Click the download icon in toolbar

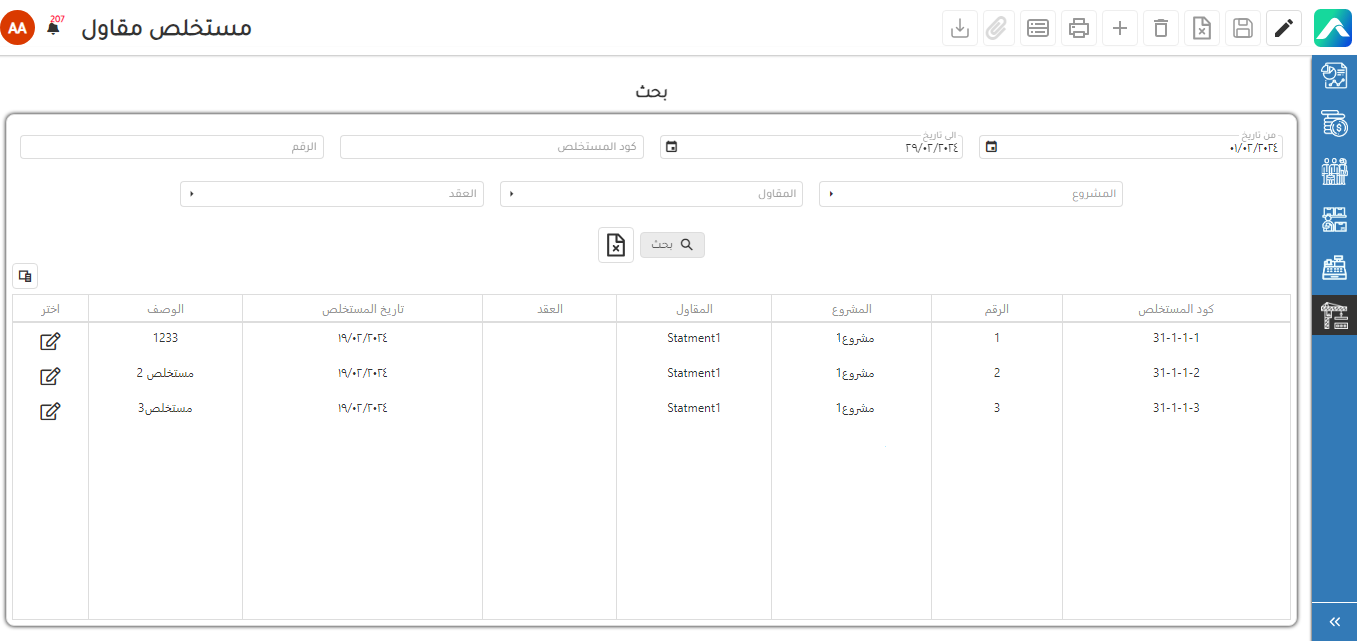point(960,28)
